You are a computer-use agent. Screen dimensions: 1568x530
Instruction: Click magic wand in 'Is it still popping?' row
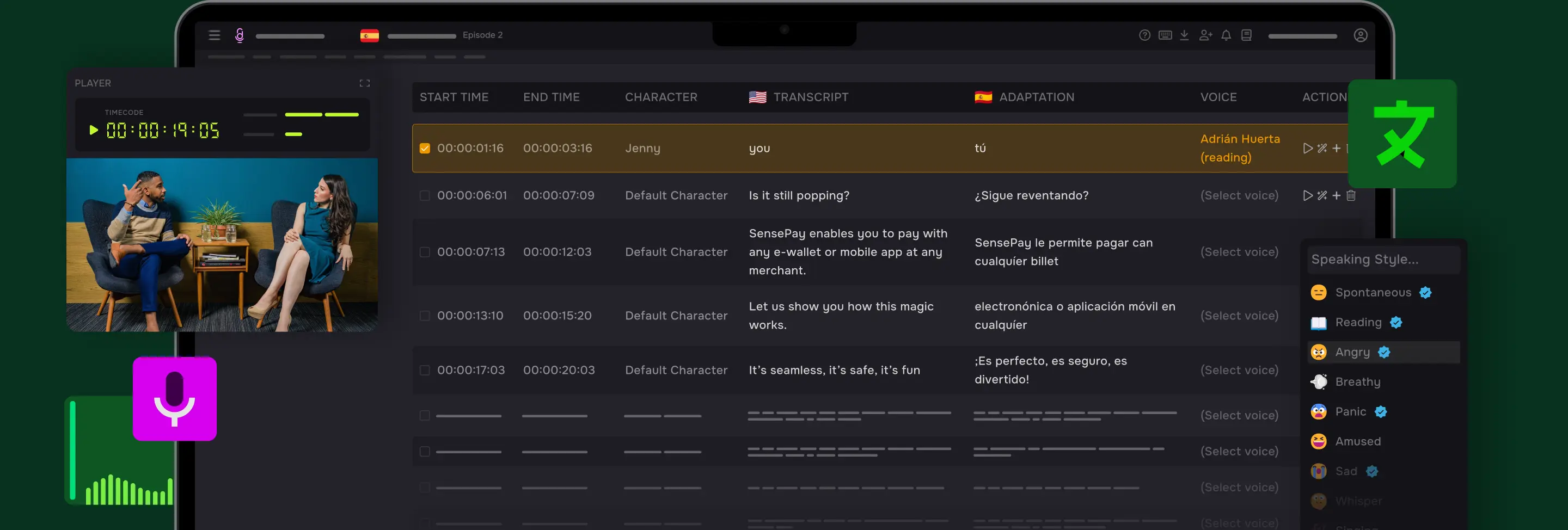coord(1321,195)
